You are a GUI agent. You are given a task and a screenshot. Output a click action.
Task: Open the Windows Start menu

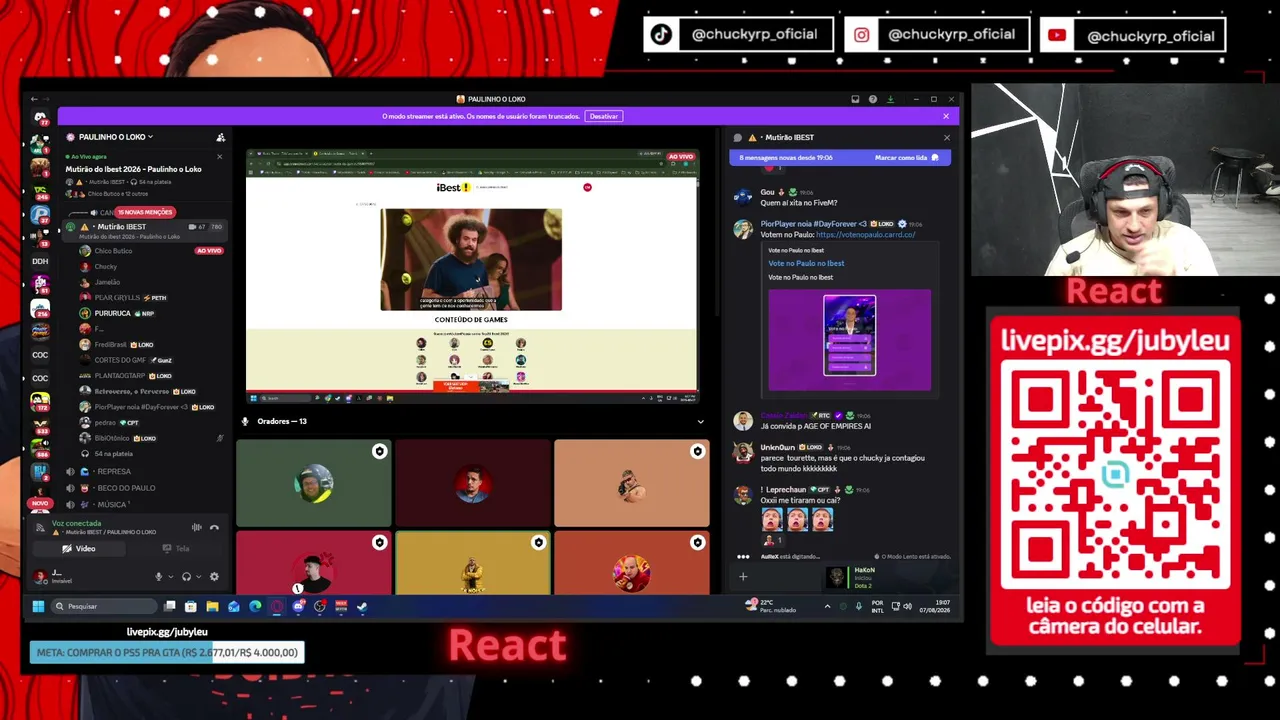pyautogui.click(x=38, y=606)
